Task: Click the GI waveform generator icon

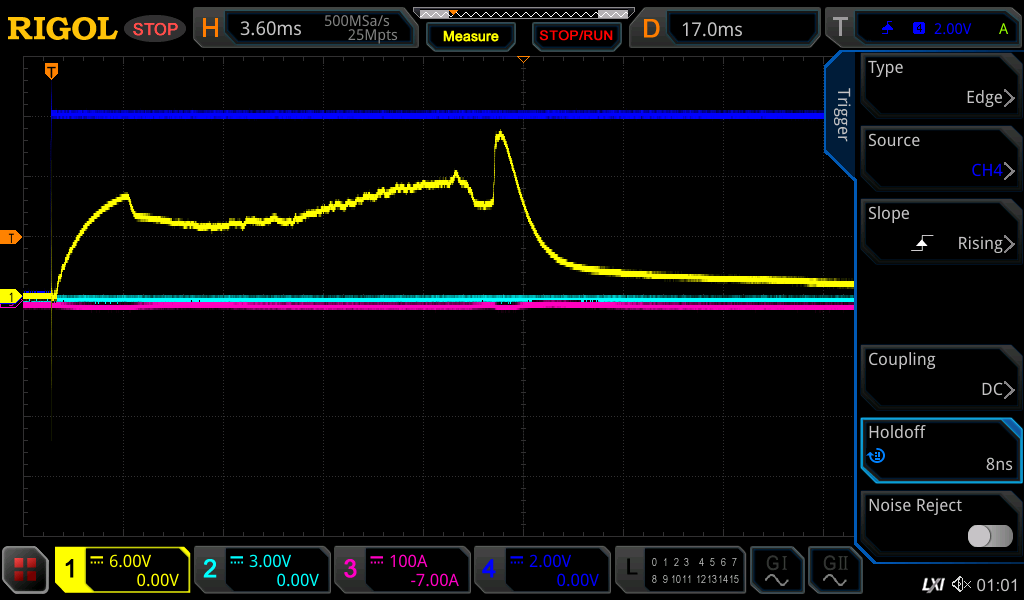Action: click(777, 570)
